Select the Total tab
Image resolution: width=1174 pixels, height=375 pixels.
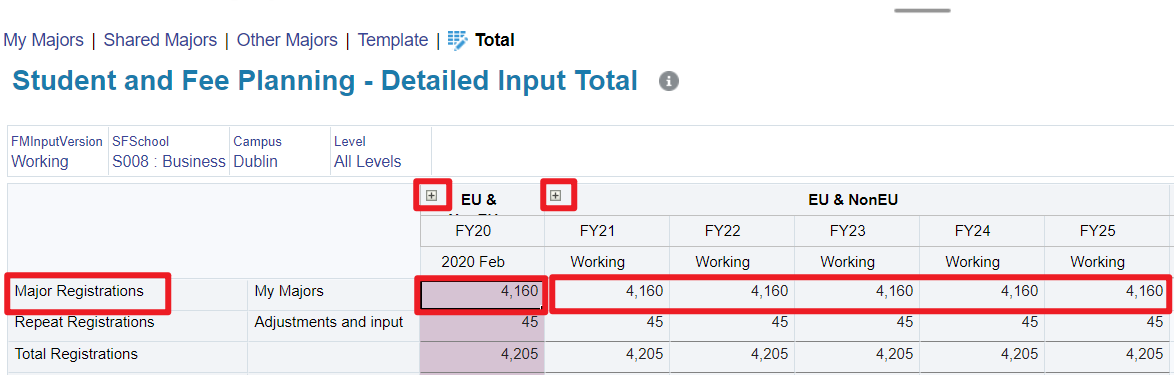[495, 40]
